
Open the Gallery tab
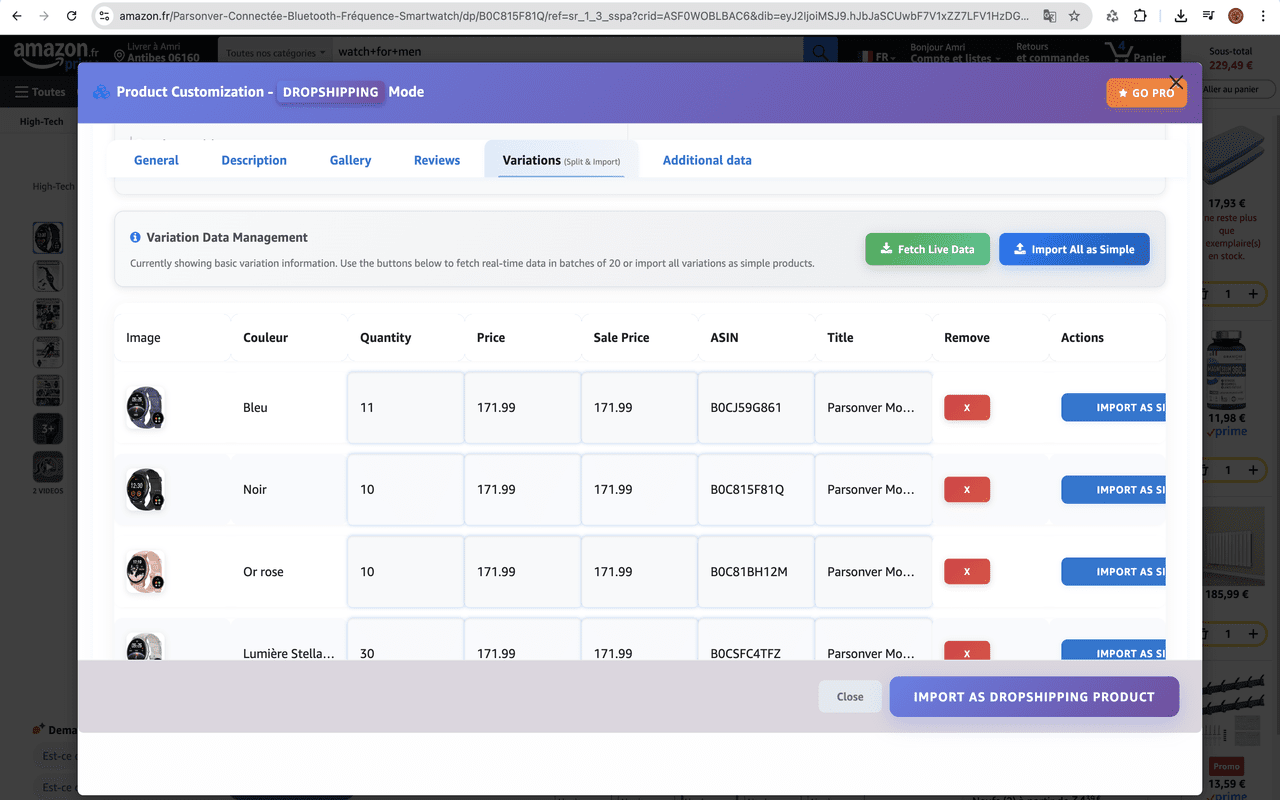tap(350, 160)
